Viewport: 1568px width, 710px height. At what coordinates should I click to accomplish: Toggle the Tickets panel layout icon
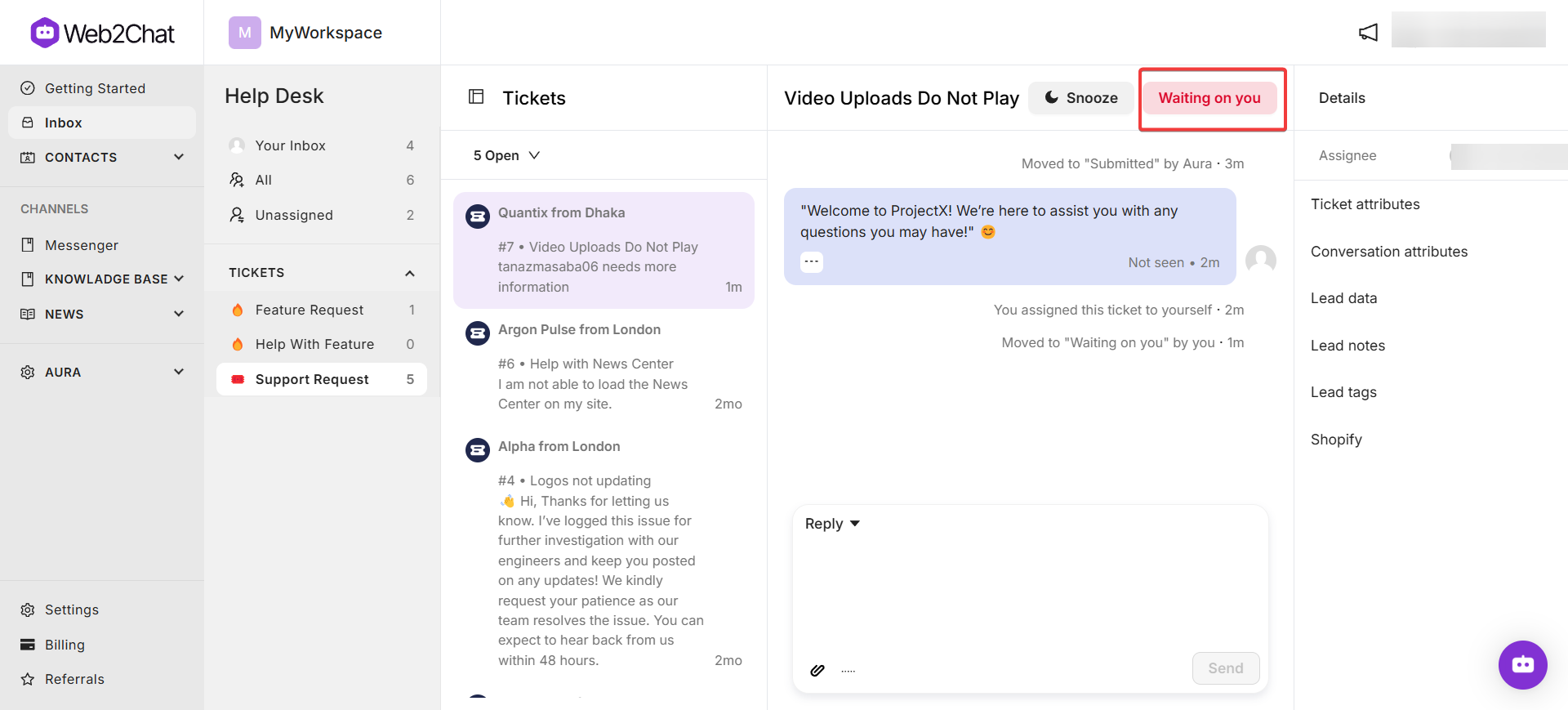(476, 96)
